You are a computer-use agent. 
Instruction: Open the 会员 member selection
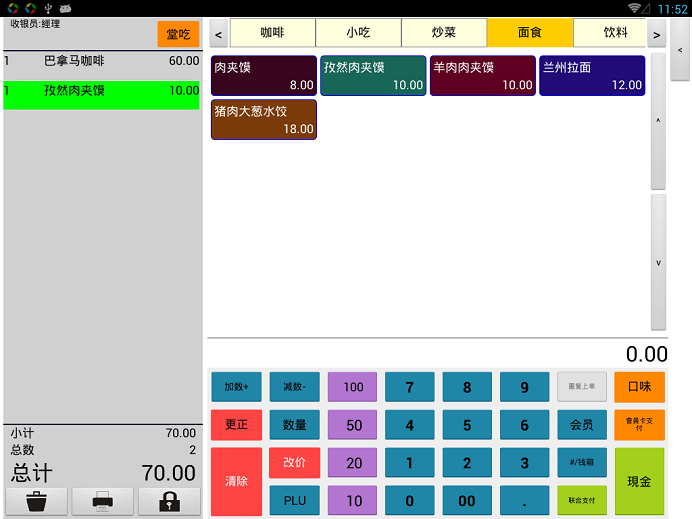(582, 425)
